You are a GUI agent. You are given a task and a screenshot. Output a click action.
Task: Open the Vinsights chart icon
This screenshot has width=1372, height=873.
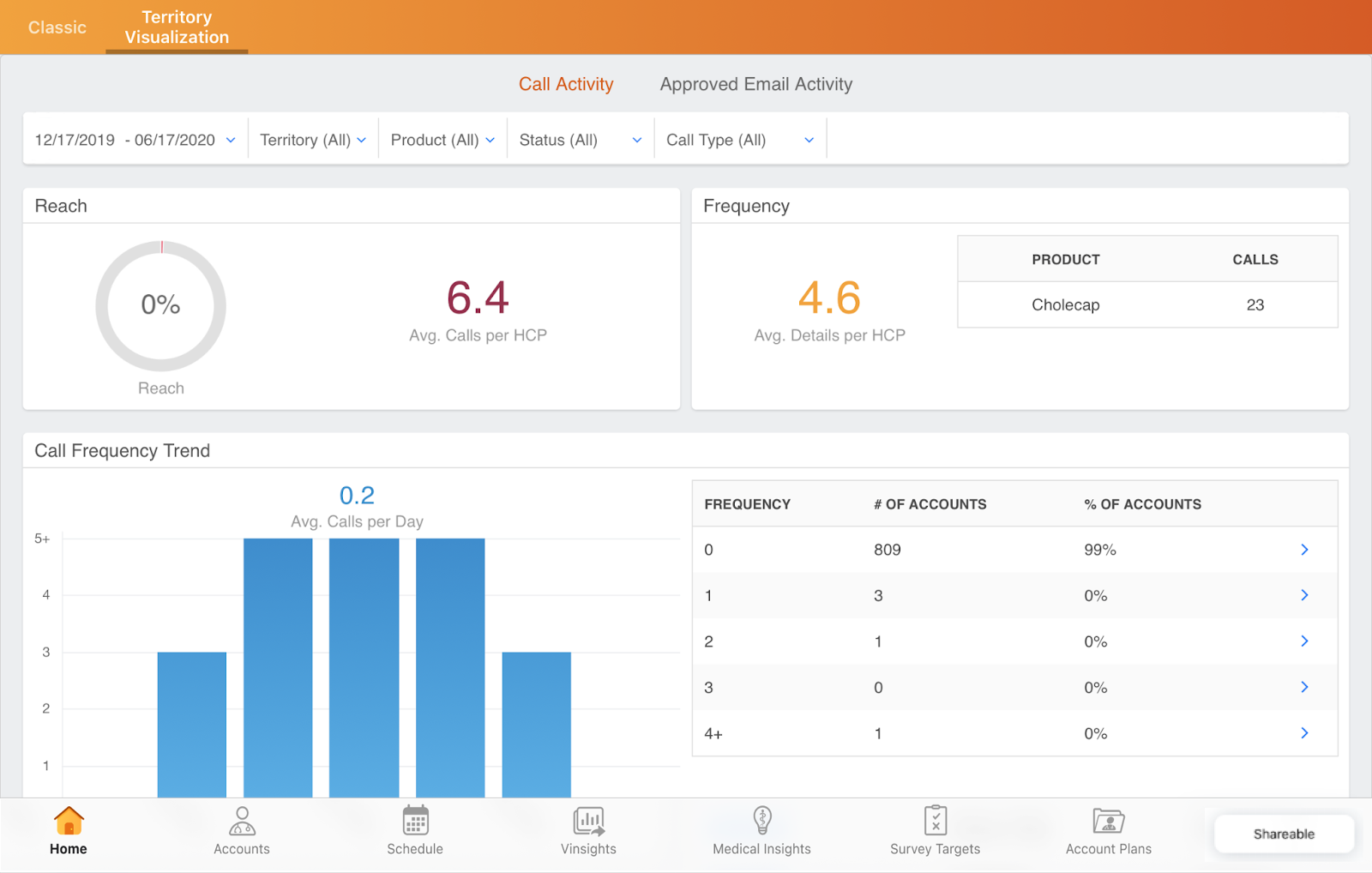click(x=588, y=822)
